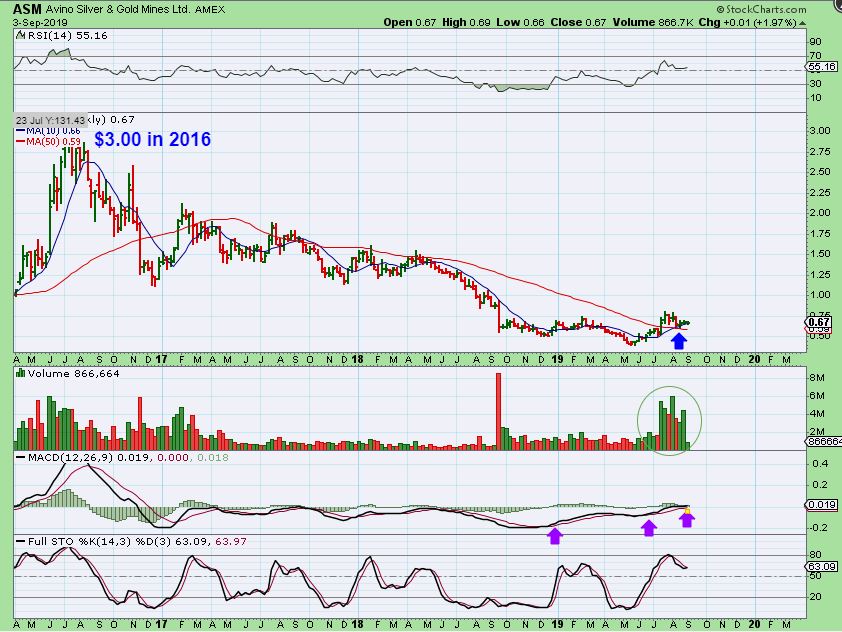Click the AMEX exchange label
The width and height of the screenshot is (842, 632).
[210, 9]
